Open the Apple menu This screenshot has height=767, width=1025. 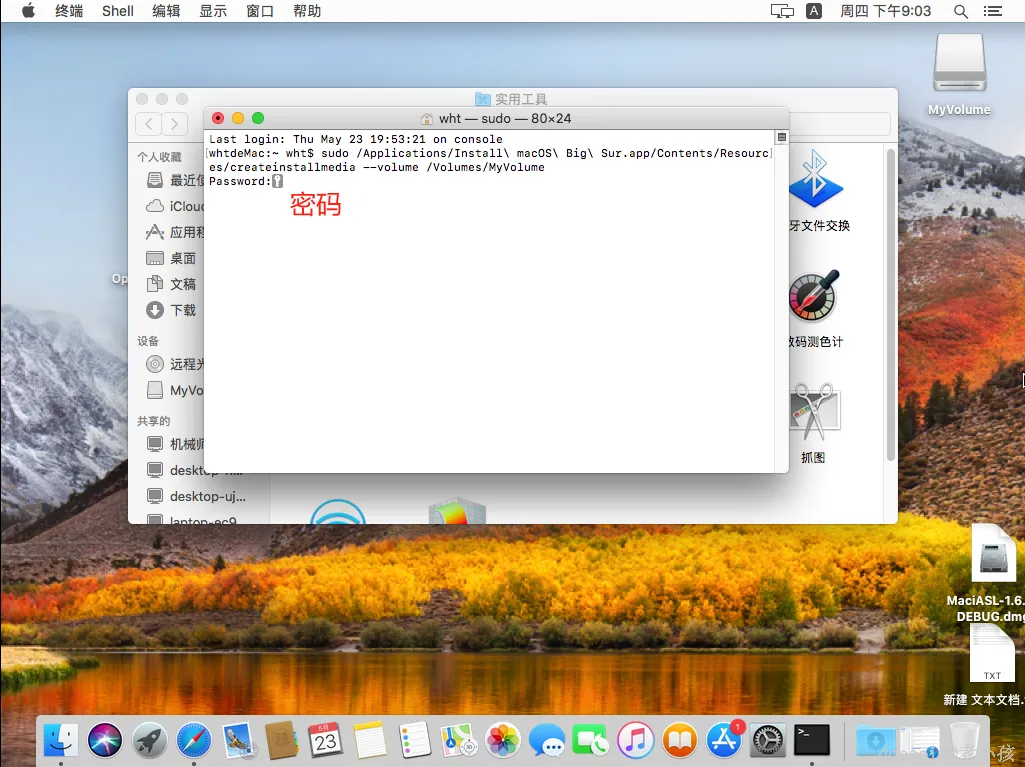point(28,10)
